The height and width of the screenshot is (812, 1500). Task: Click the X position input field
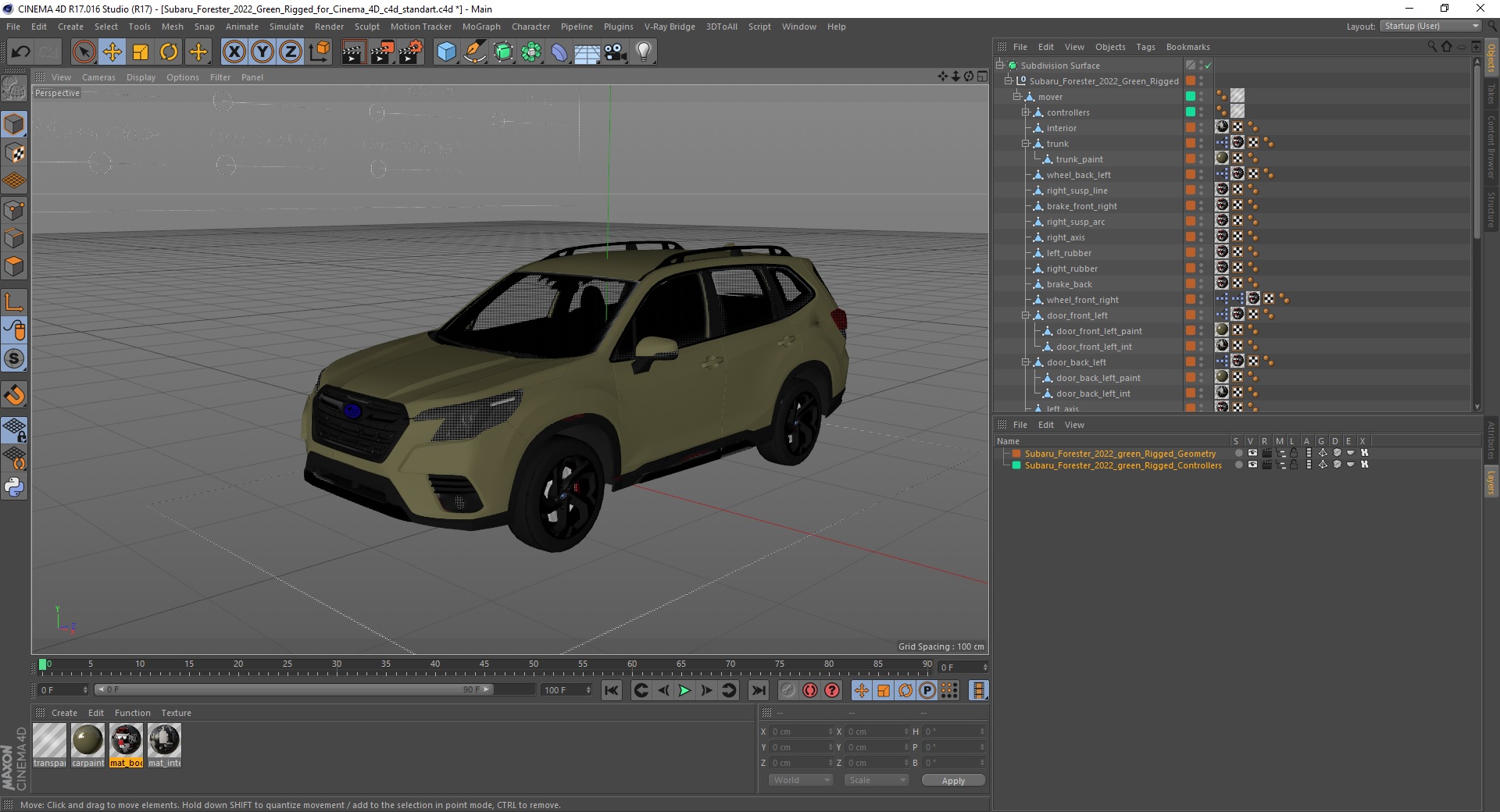[x=802, y=732]
